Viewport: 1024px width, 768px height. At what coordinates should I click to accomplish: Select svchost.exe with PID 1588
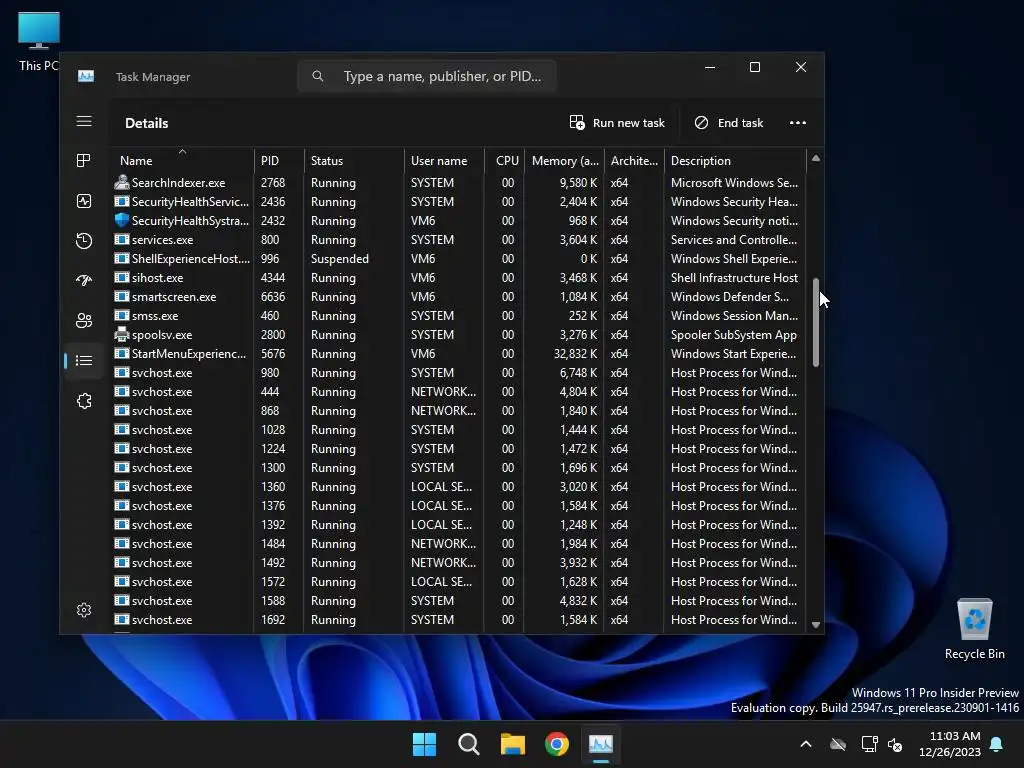459,601
